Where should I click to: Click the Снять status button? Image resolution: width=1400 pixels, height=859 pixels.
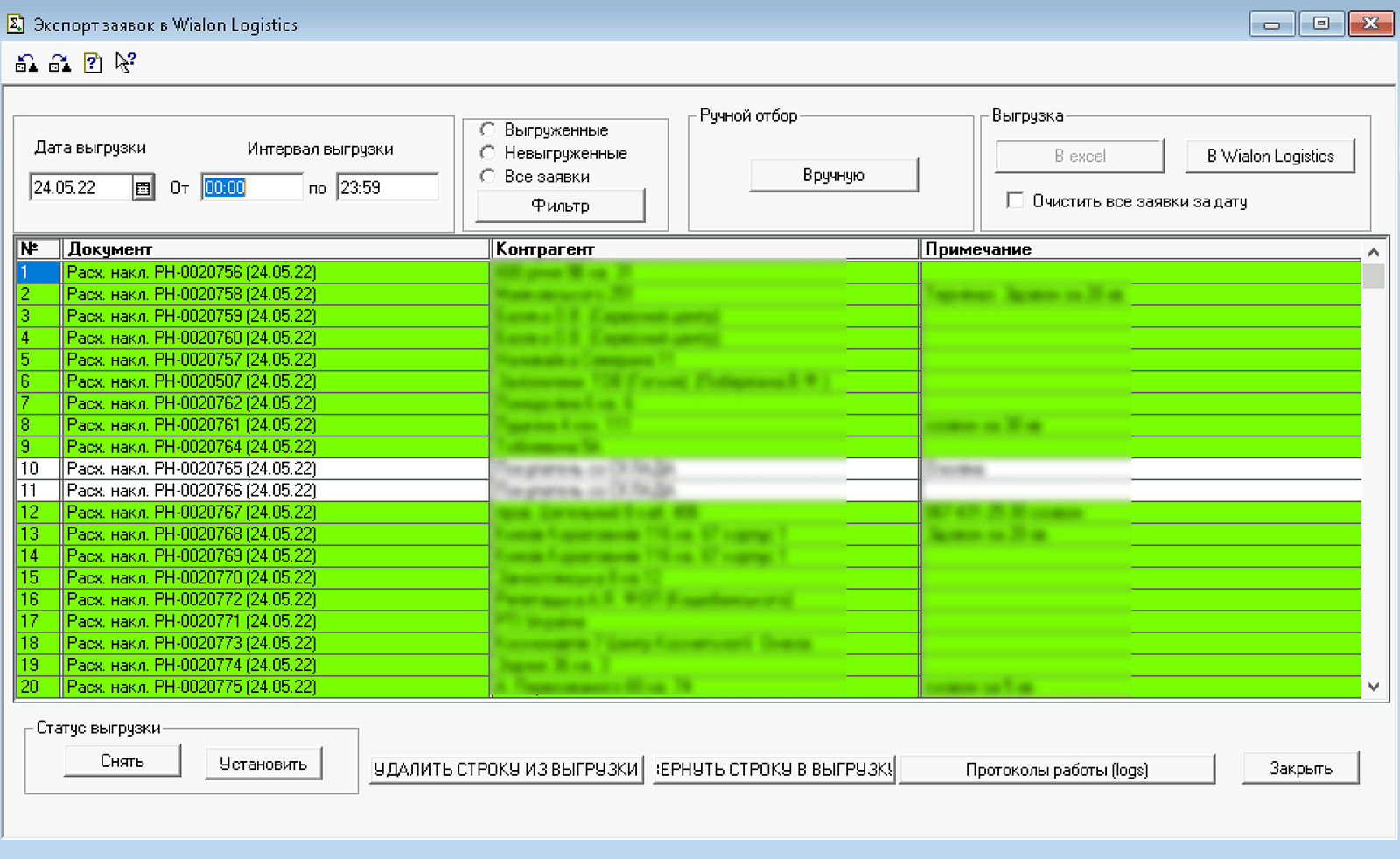coord(122,761)
